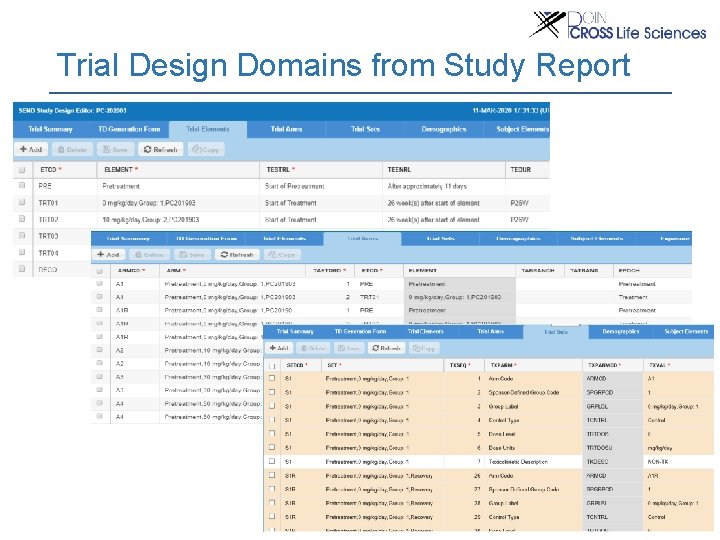Viewport: 720px width, 540px height.
Task: Sort by TEDUR column header
Action: 520,169
